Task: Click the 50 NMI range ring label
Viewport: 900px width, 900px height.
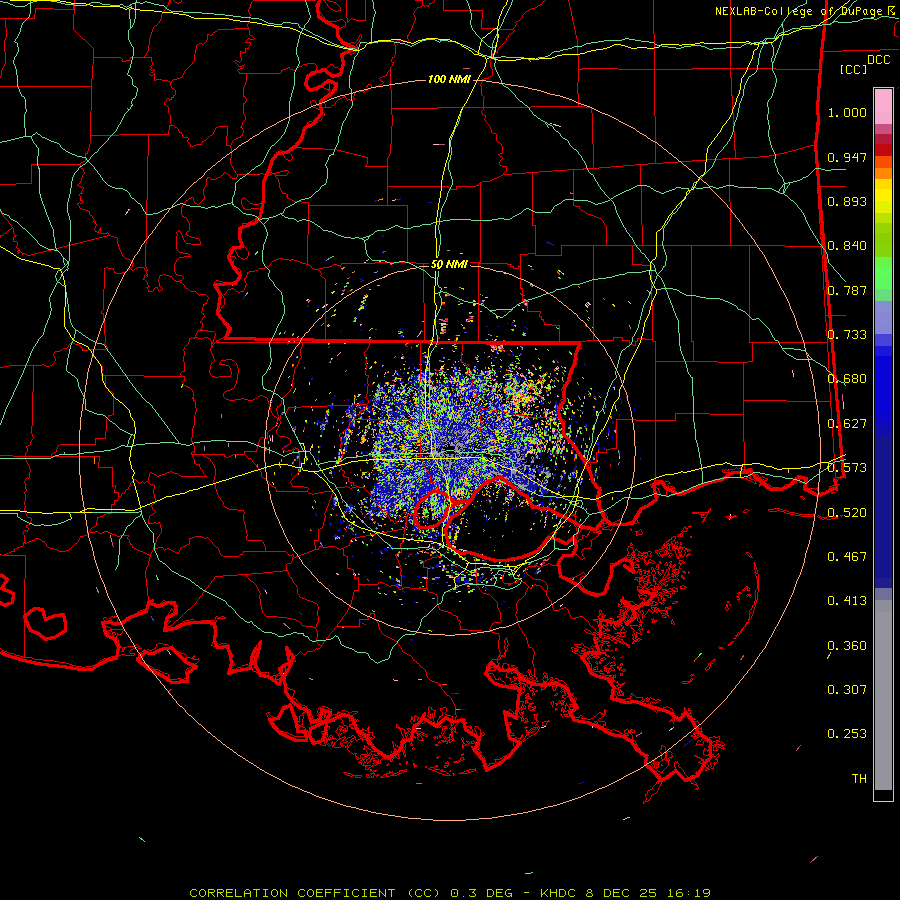Action: point(449,265)
